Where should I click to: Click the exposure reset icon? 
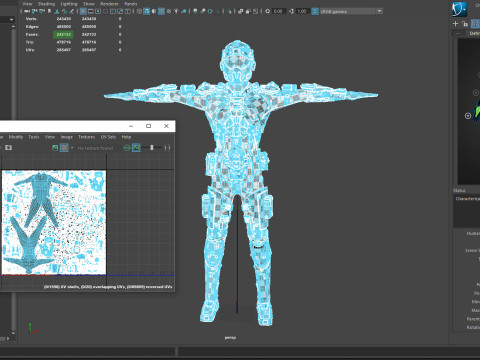(x=267, y=11)
